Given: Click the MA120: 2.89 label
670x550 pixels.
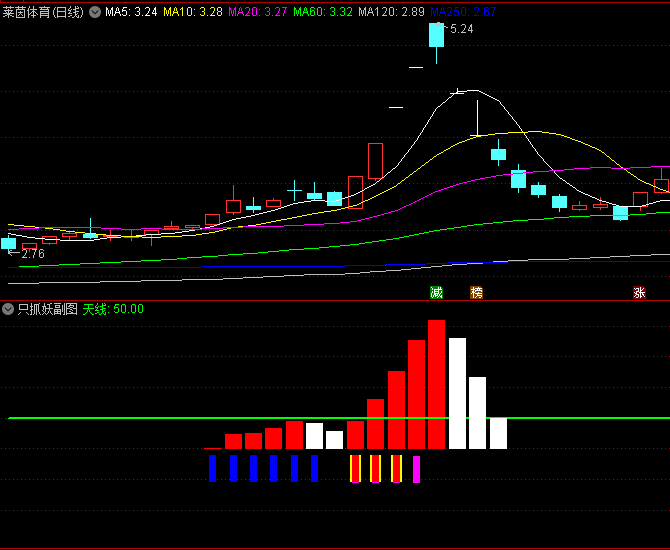Looking at the screenshot, I should (x=391, y=12).
